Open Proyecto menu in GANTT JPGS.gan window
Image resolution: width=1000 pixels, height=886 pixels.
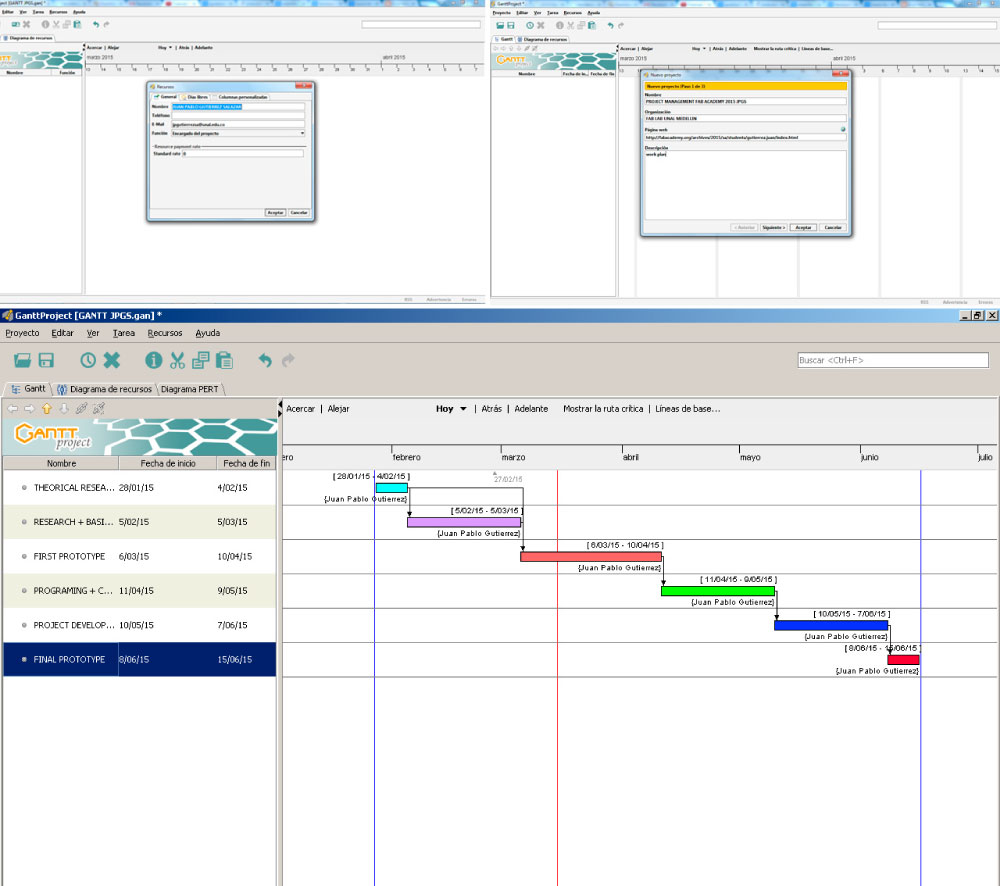click(x=22, y=333)
